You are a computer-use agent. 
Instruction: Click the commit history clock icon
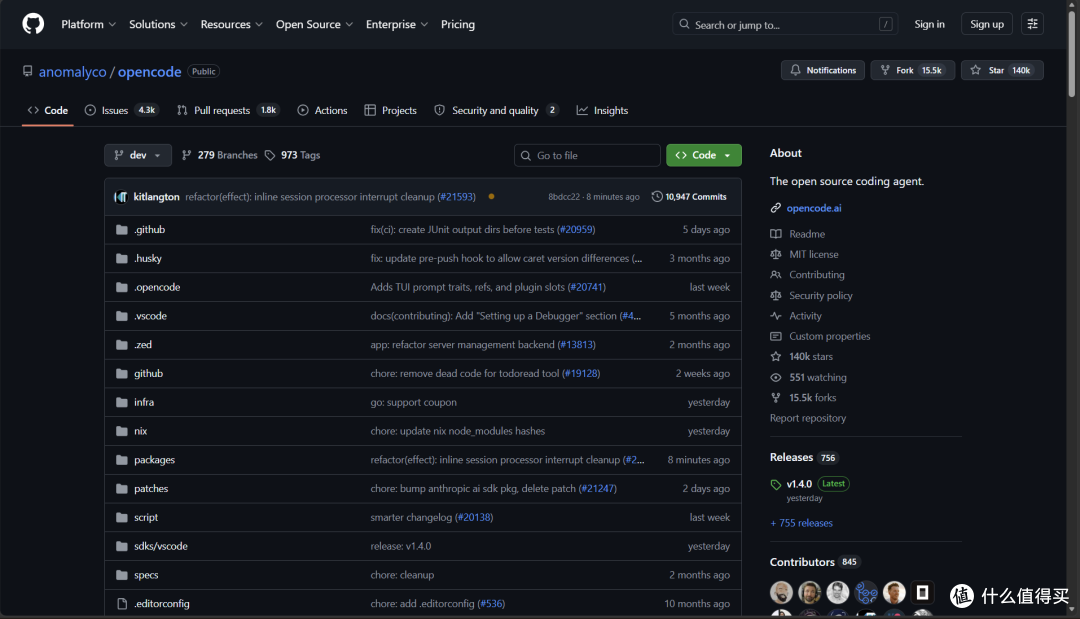(657, 197)
